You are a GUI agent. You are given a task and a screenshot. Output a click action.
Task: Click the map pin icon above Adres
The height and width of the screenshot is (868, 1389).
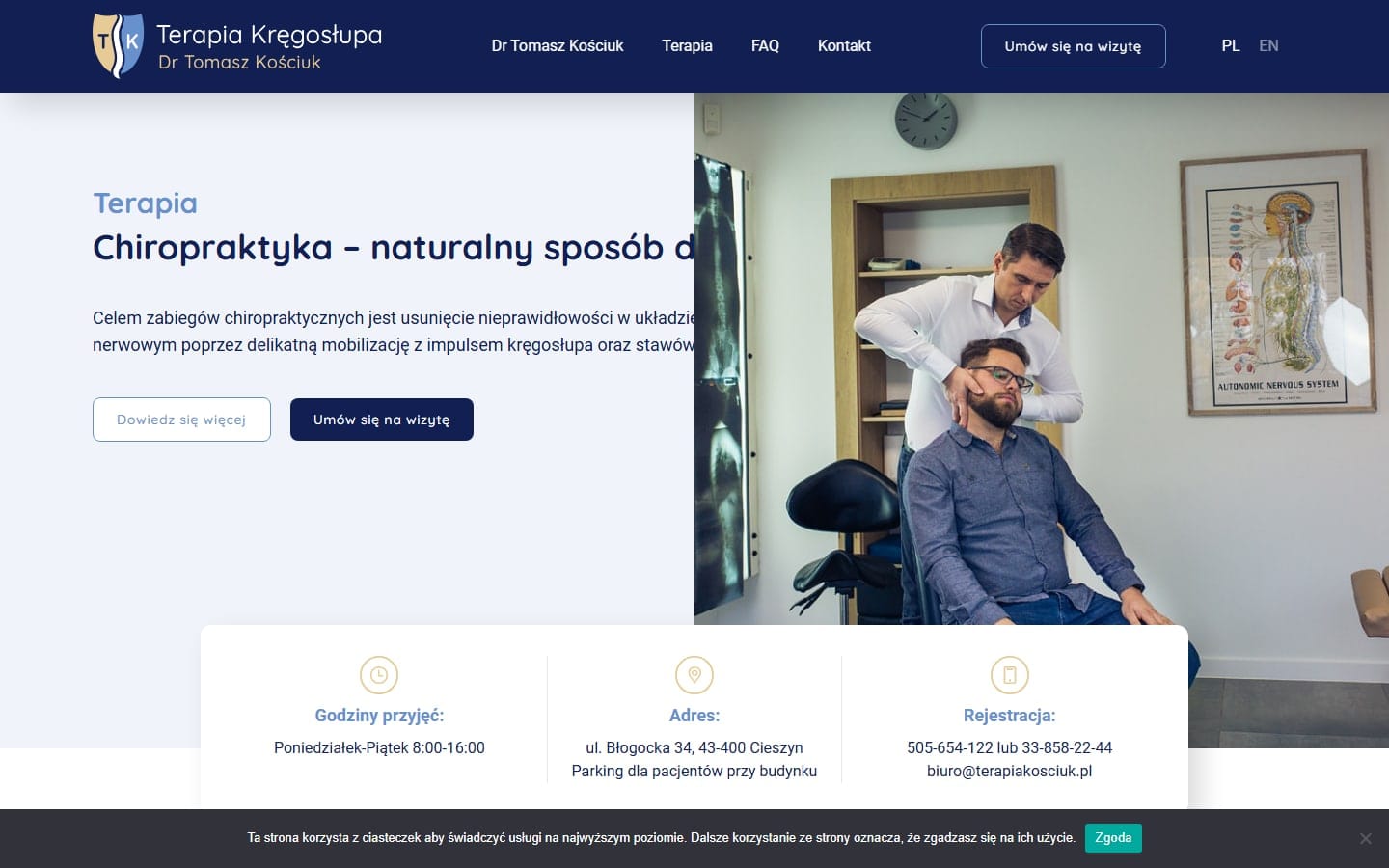[x=694, y=675]
